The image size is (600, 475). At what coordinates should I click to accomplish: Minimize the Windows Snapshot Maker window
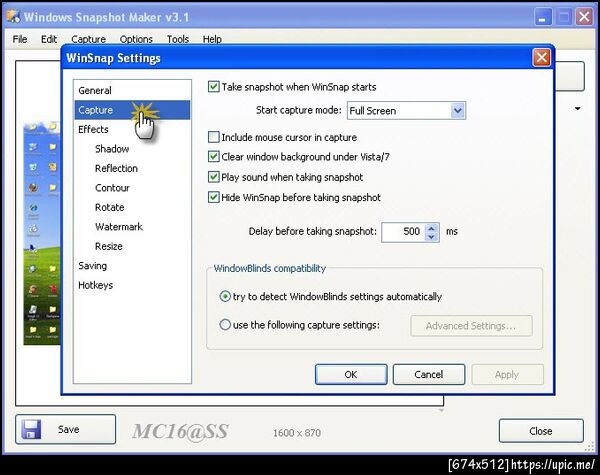542,17
